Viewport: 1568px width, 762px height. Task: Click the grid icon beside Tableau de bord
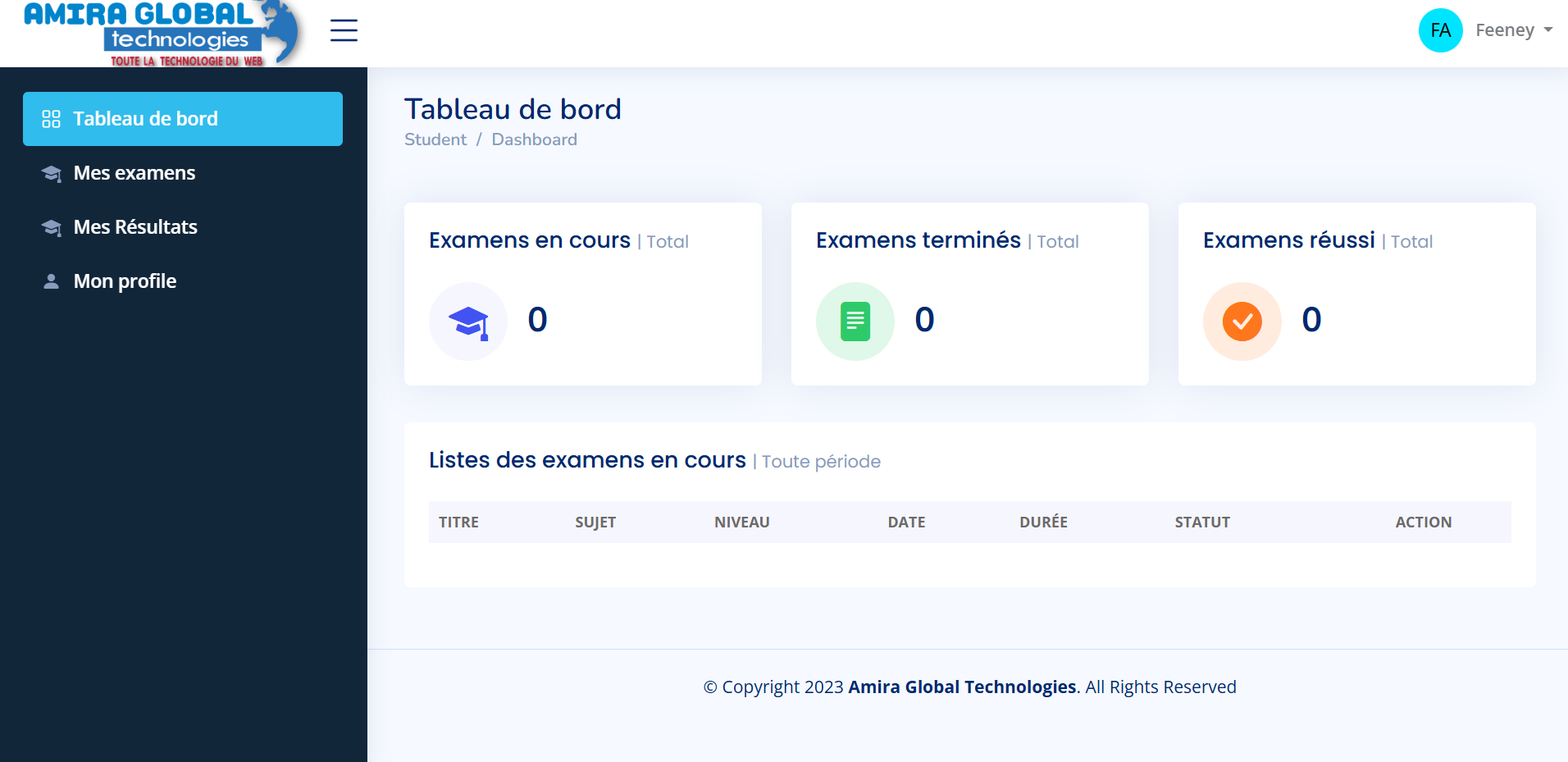click(x=51, y=119)
